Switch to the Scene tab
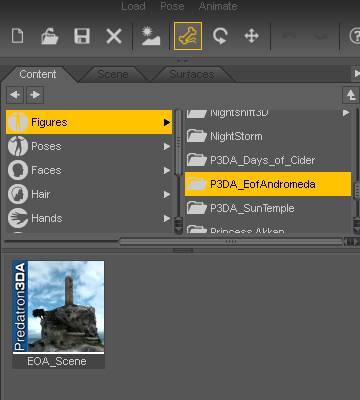 click(113, 74)
